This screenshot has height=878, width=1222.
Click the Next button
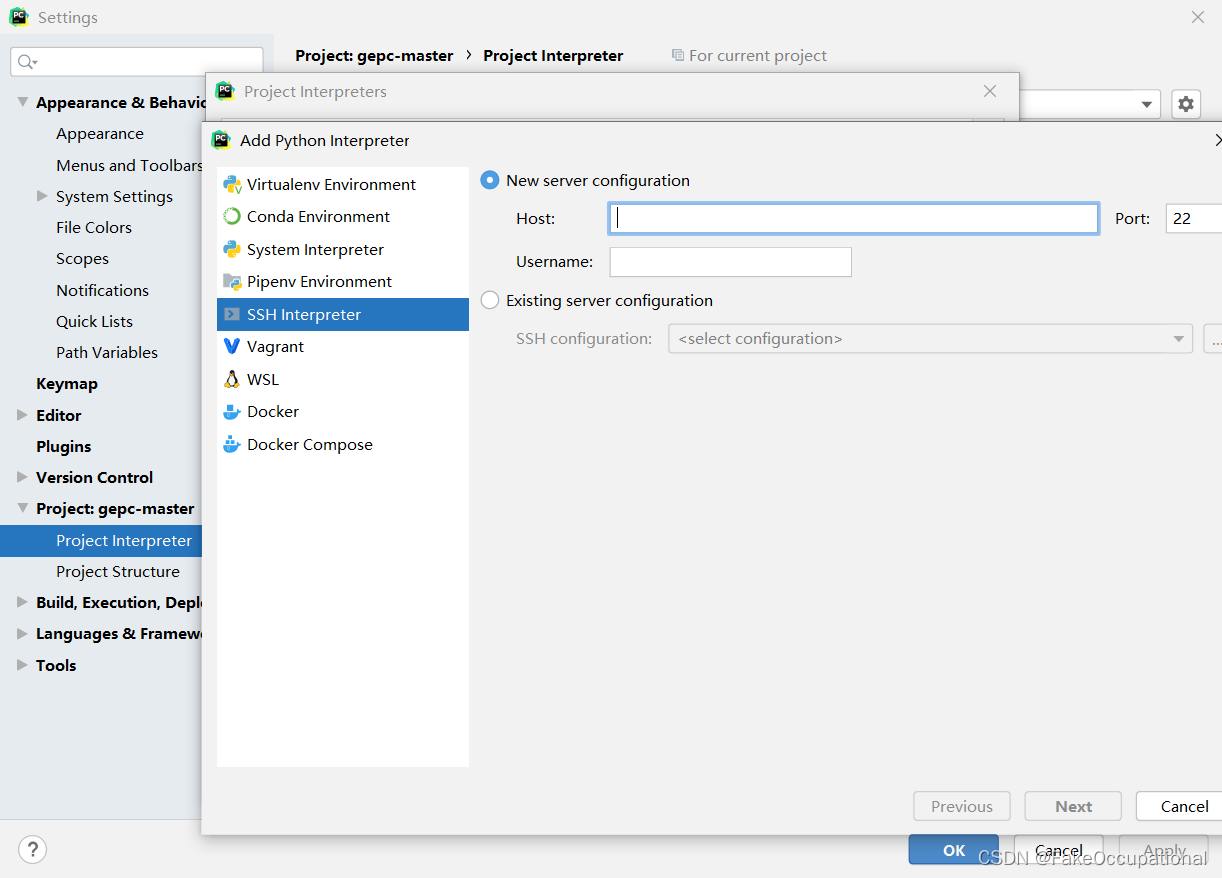click(x=1074, y=806)
